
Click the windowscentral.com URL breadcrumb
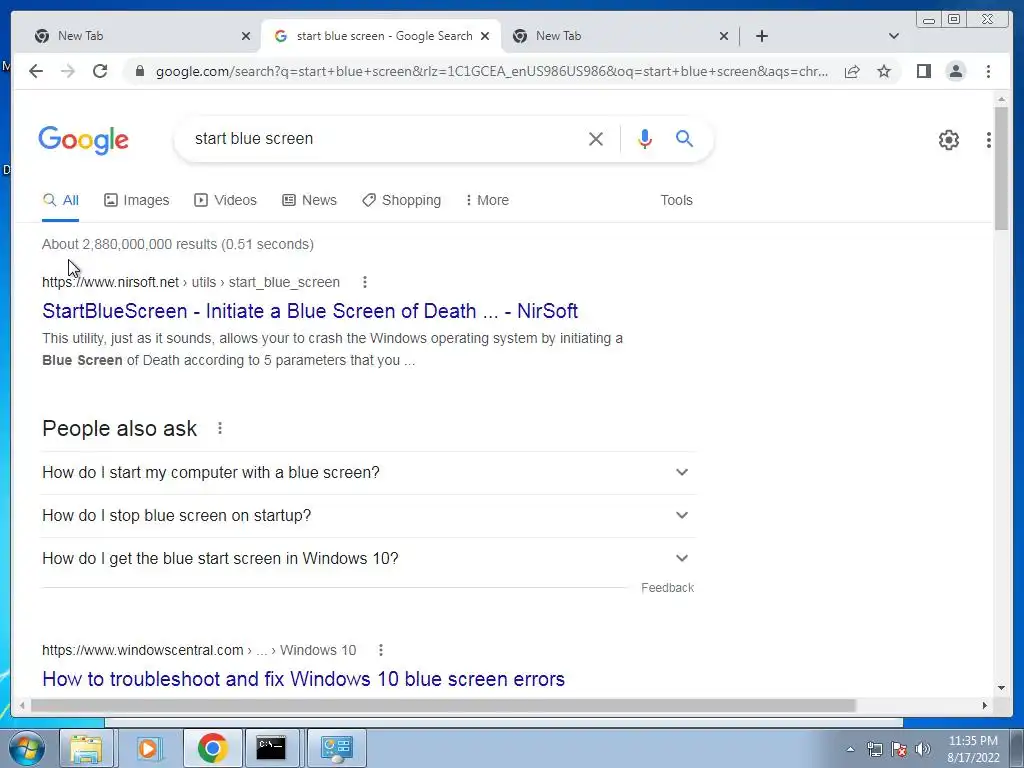pos(199,650)
